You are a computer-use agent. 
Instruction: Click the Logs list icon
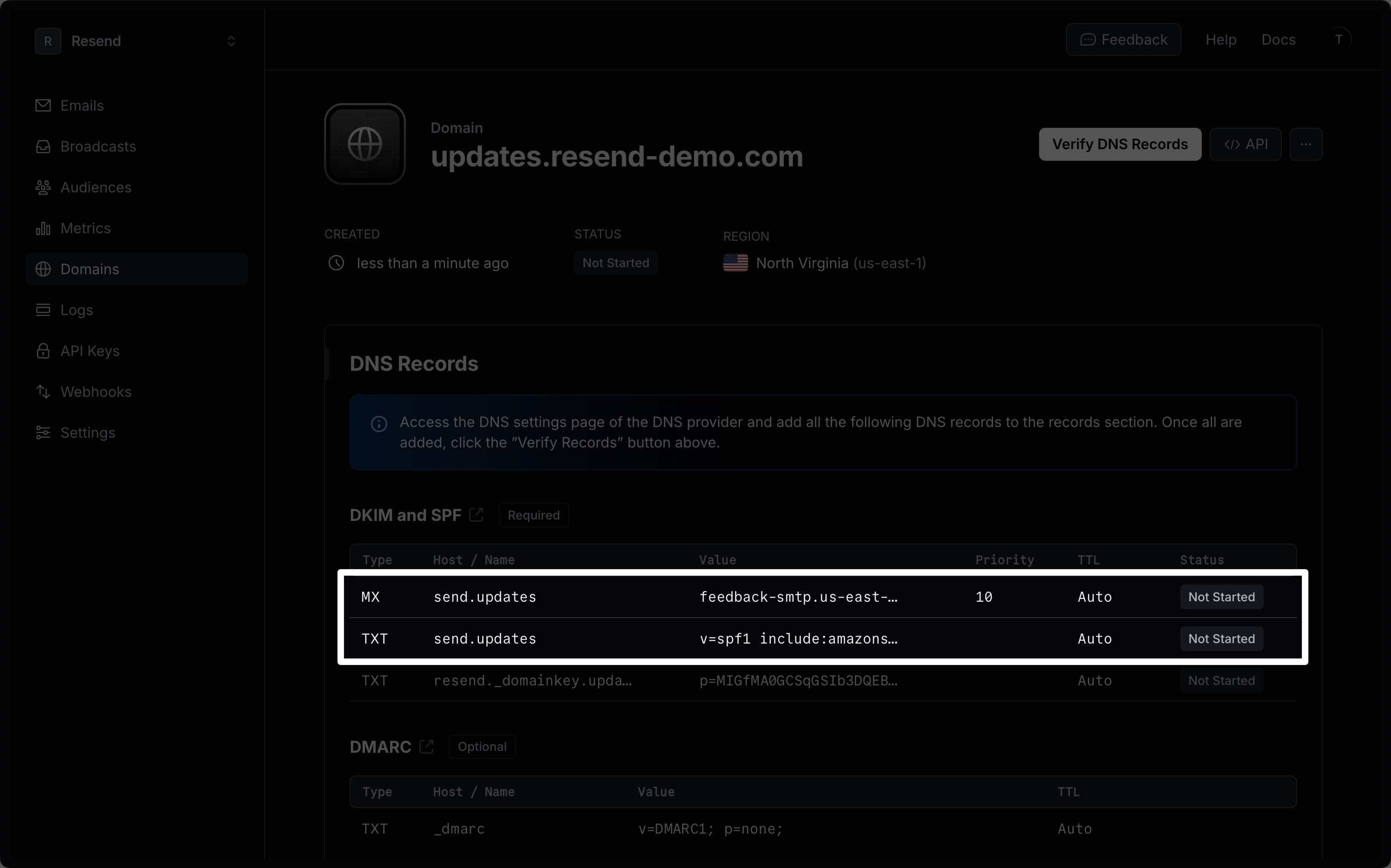coord(43,310)
